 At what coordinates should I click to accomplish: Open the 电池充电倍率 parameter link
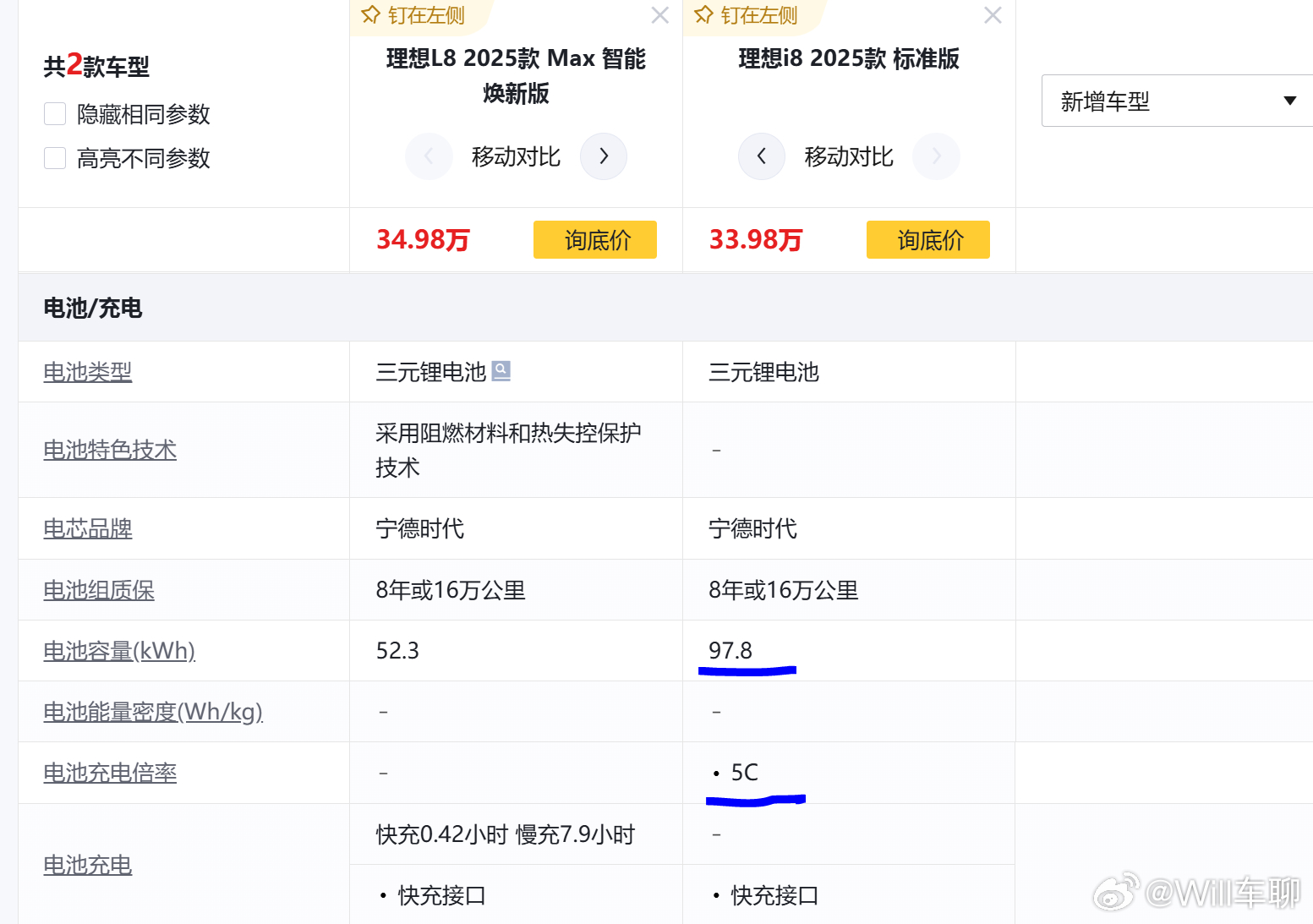[x=110, y=773]
